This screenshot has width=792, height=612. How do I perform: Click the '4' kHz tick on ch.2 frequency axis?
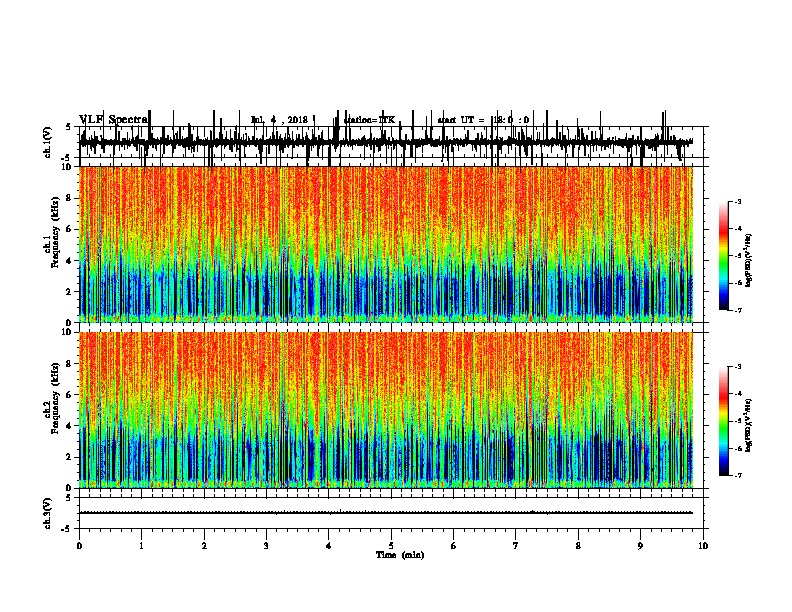70,426
